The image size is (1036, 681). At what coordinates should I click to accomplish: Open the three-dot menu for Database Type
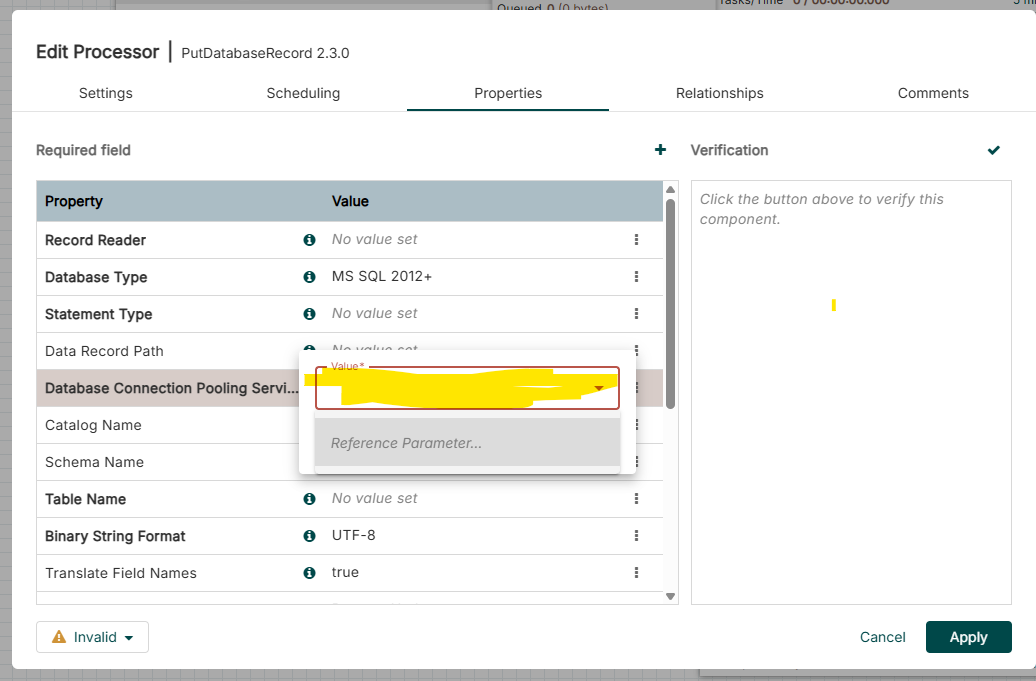637,276
